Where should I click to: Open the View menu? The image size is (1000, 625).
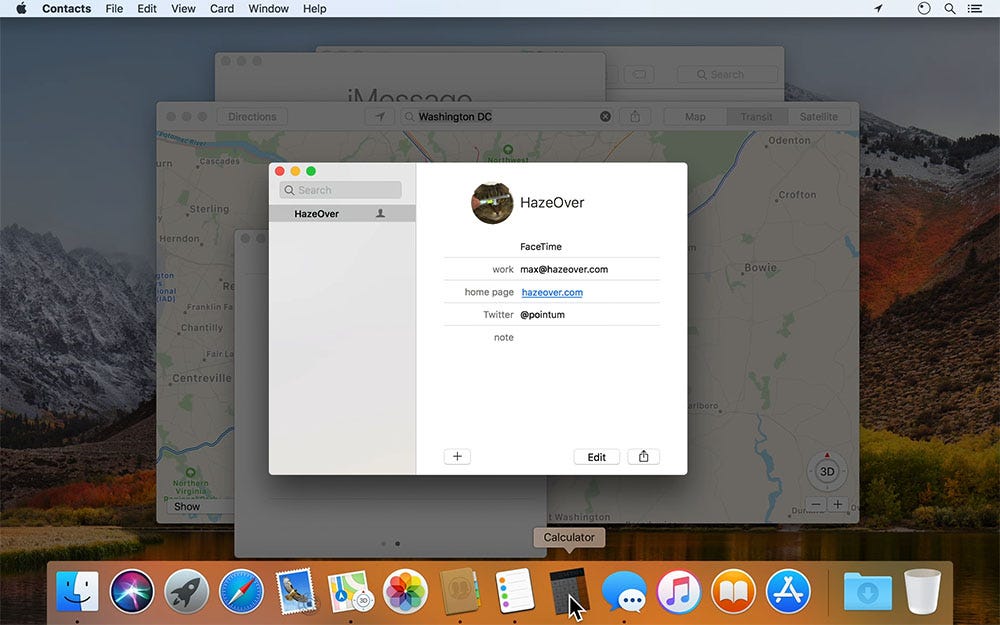click(x=183, y=8)
